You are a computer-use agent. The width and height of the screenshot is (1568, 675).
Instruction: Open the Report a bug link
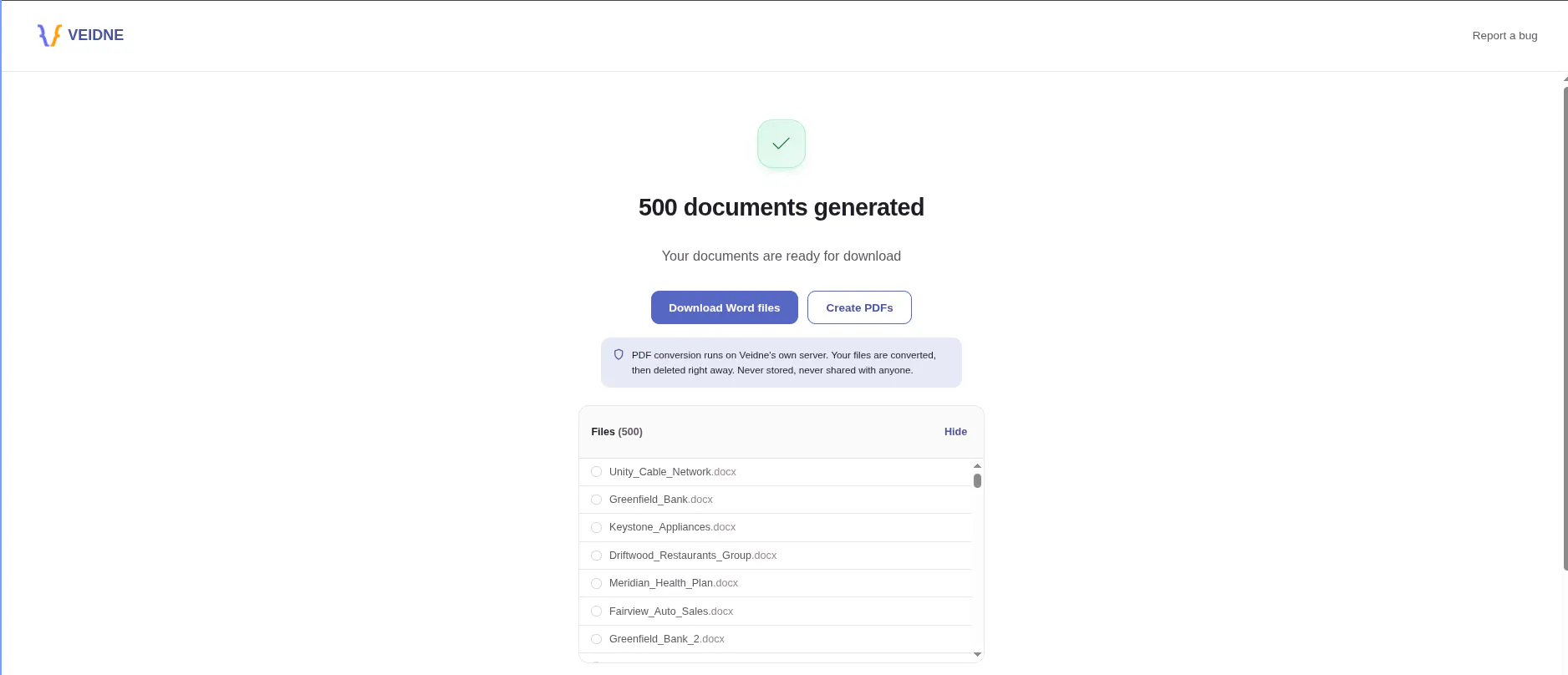(1504, 35)
